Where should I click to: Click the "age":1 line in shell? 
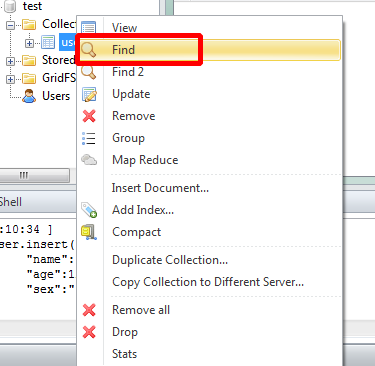click(x=51, y=274)
